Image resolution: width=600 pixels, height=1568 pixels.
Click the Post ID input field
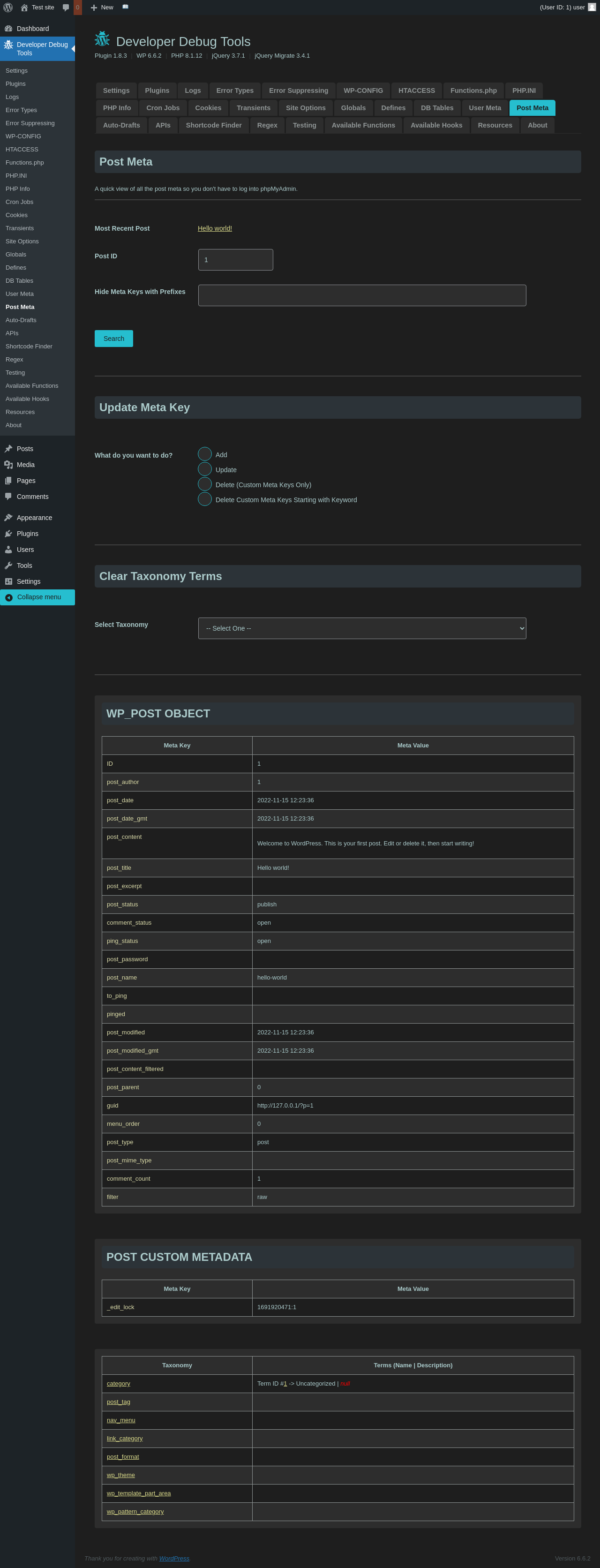coord(235,260)
